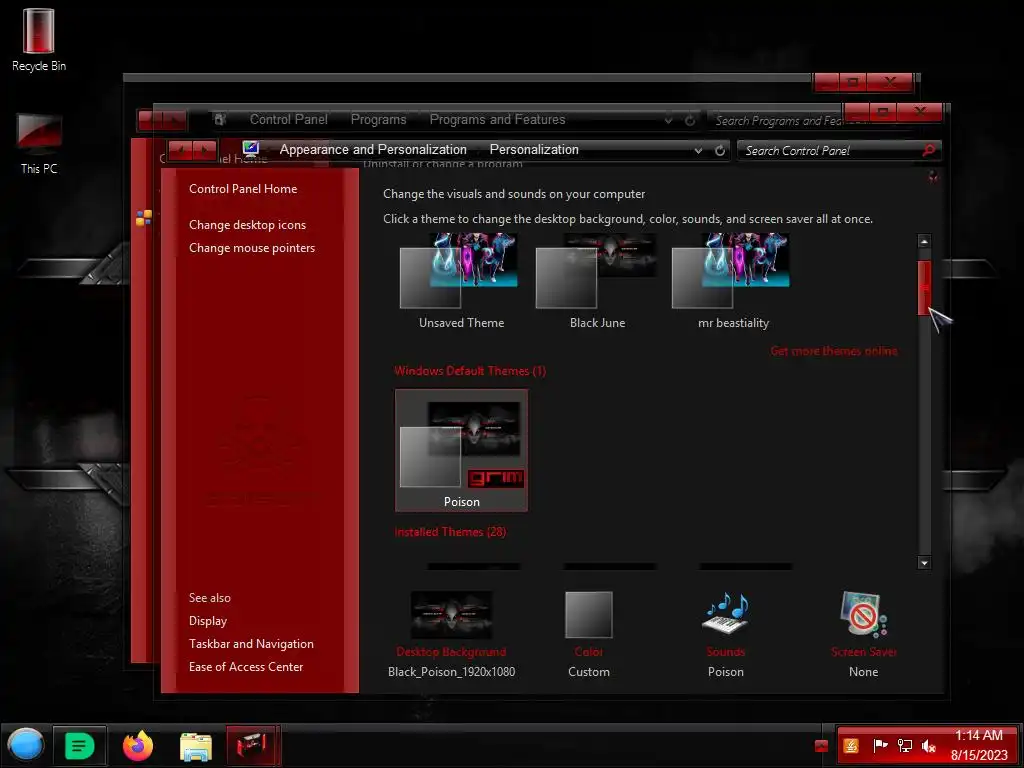The height and width of the screenshot is (768, 1024).
Task: Open Action Center flag icon
Action: point(880,746)
